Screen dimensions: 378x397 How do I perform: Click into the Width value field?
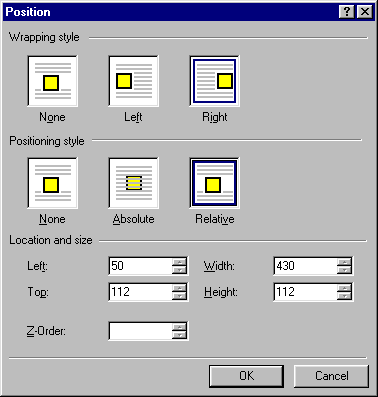[x=305, y=266]
